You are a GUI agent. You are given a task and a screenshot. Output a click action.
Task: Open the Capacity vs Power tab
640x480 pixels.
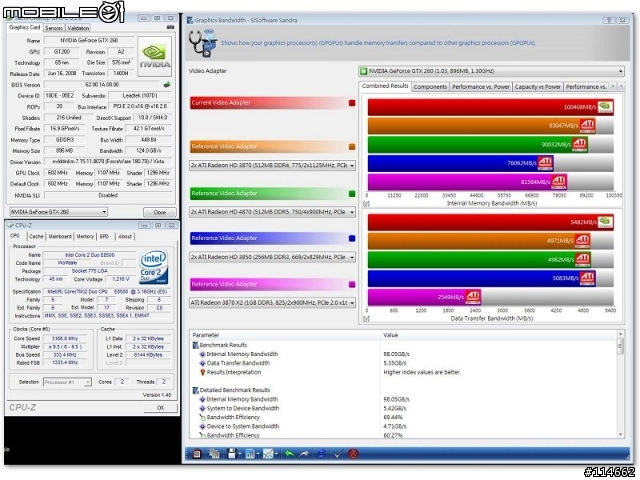[538, 87]
